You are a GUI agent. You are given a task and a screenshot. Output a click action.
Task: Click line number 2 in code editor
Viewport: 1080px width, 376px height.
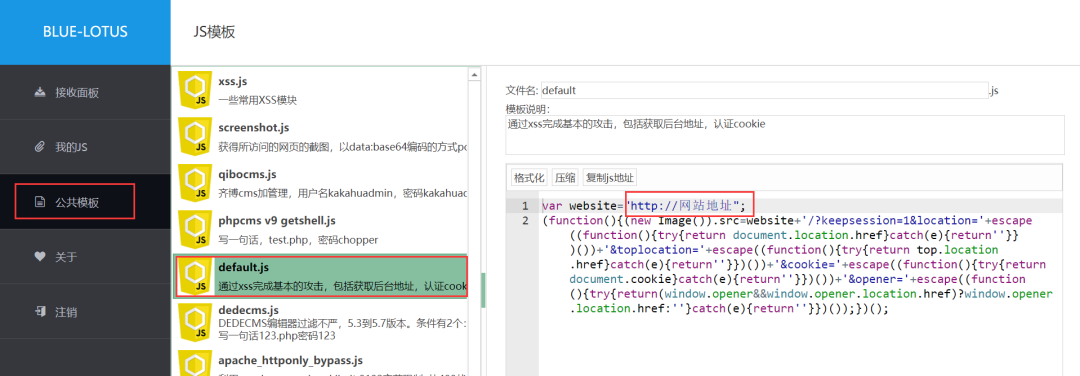click(x=525, y=221)
